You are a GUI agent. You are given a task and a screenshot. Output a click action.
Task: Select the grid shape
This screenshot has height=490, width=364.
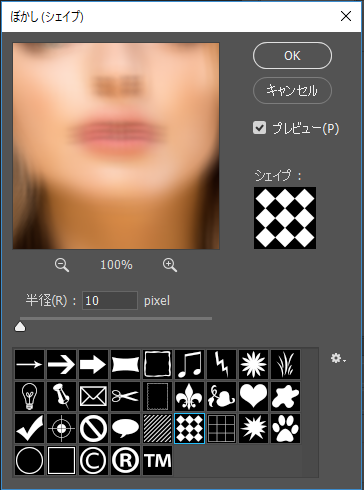pos(221,428)
